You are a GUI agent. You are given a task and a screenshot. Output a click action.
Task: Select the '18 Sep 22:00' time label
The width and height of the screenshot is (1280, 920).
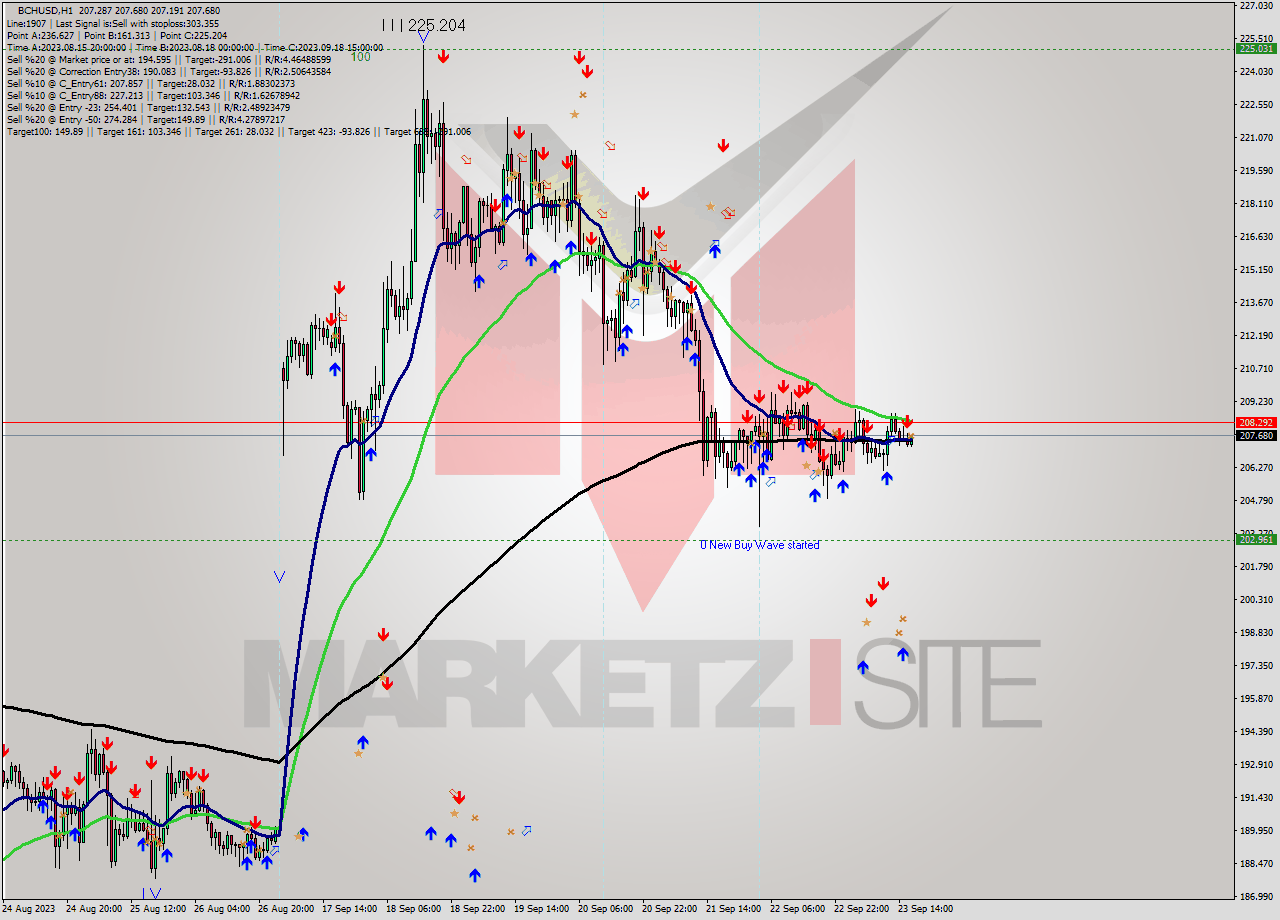coord(476,910)
